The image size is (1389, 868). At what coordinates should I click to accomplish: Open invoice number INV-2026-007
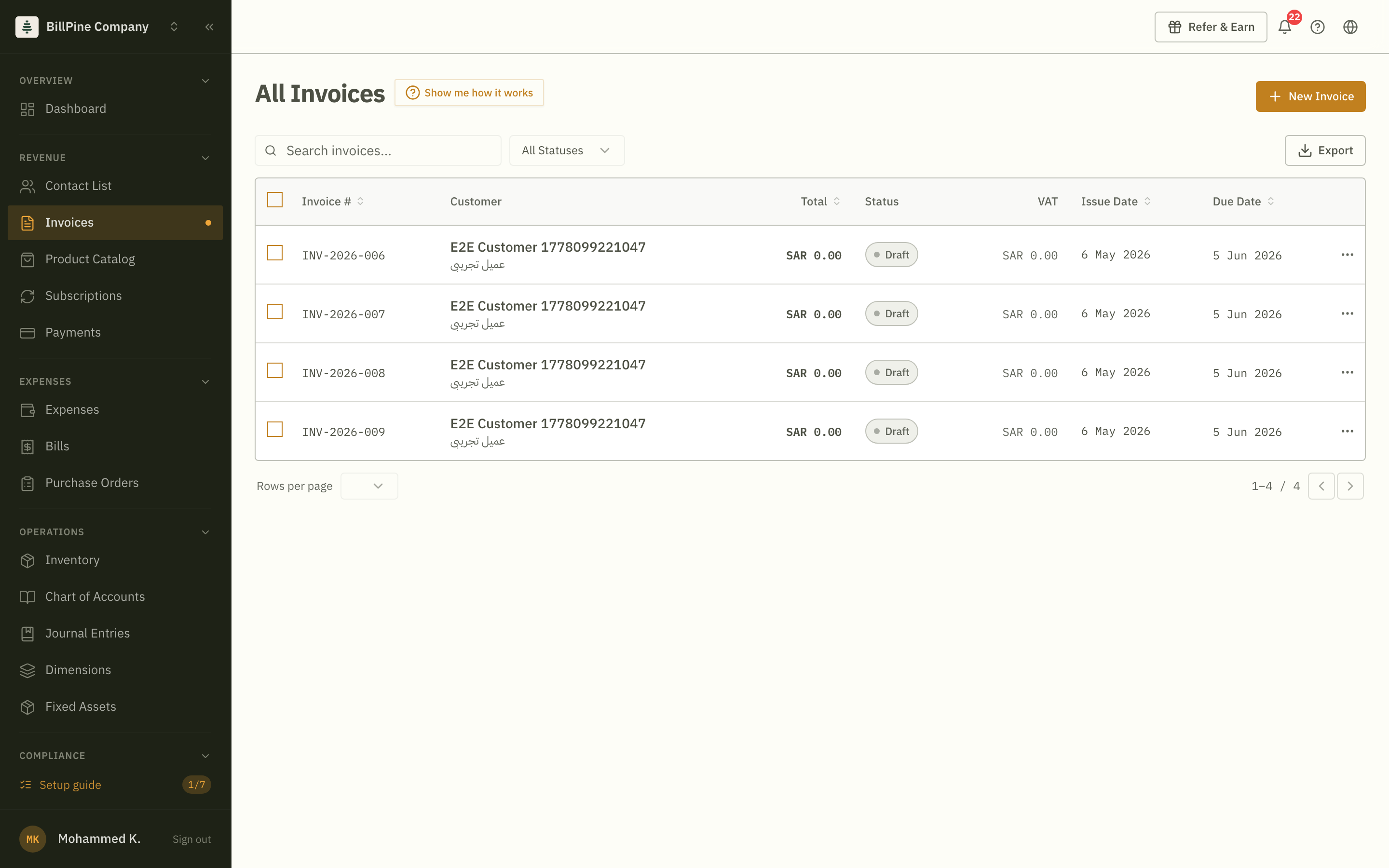click(x=343, y=314)
